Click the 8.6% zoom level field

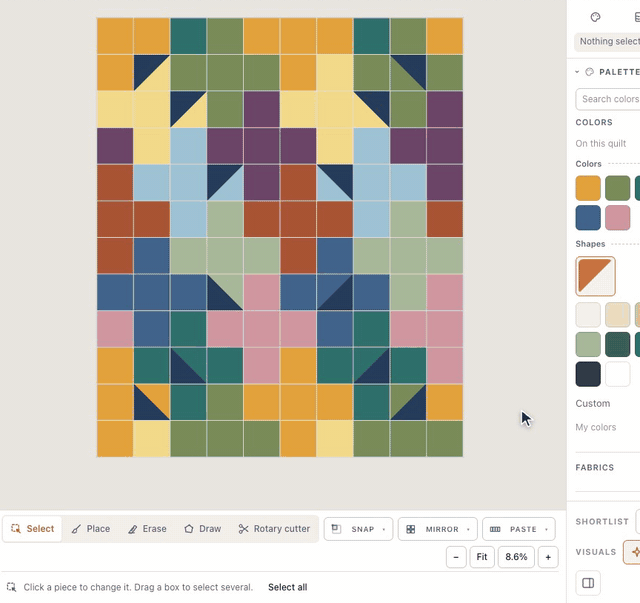coord(516,557)
